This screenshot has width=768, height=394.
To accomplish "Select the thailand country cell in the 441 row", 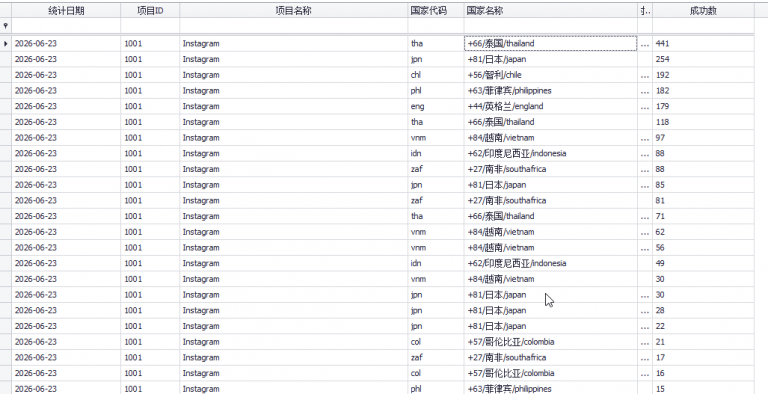I will (x=551, y=44).
